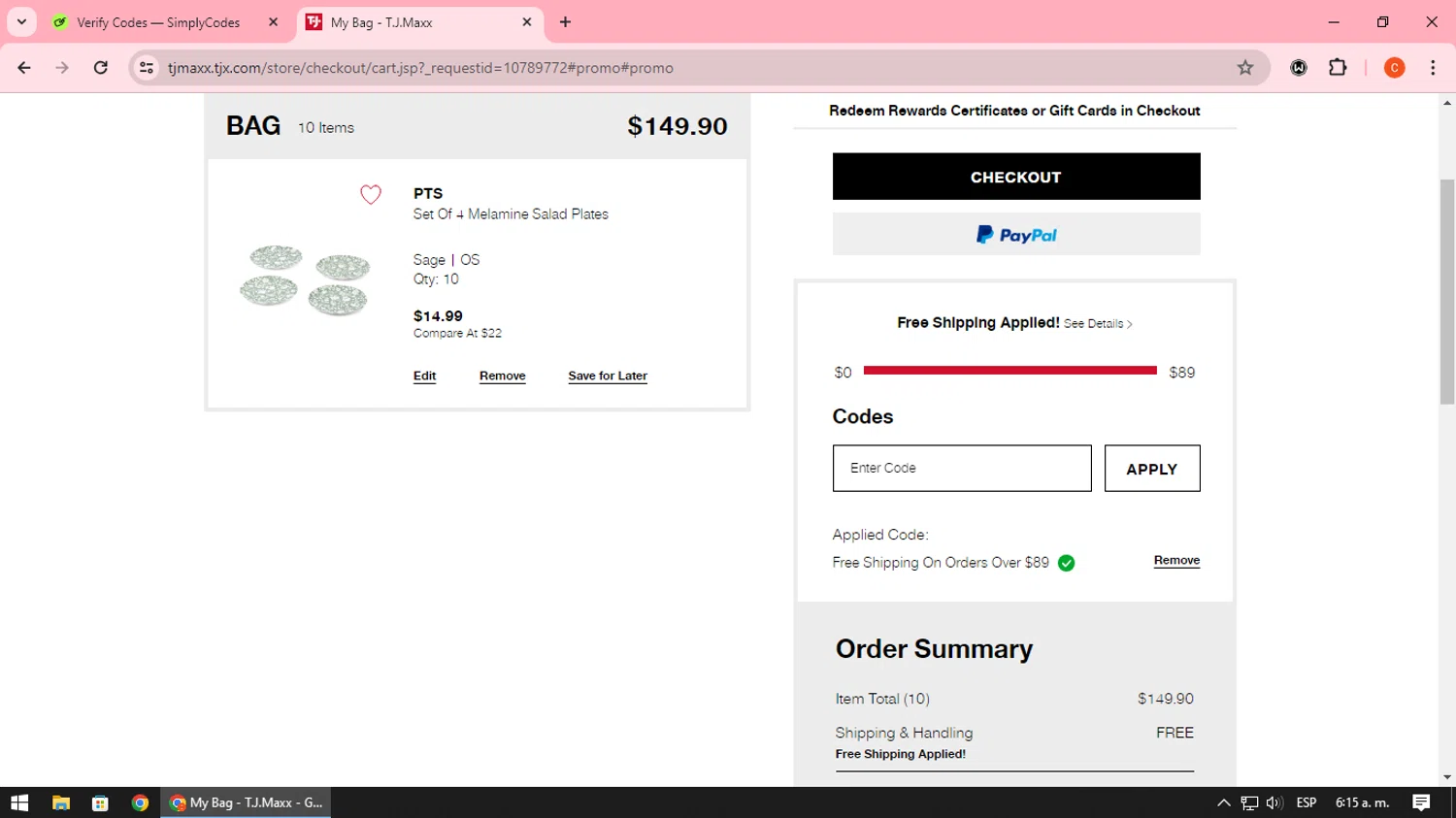Click the bag total $149.90
1456x818 pixels.
(x=677, y=126)
